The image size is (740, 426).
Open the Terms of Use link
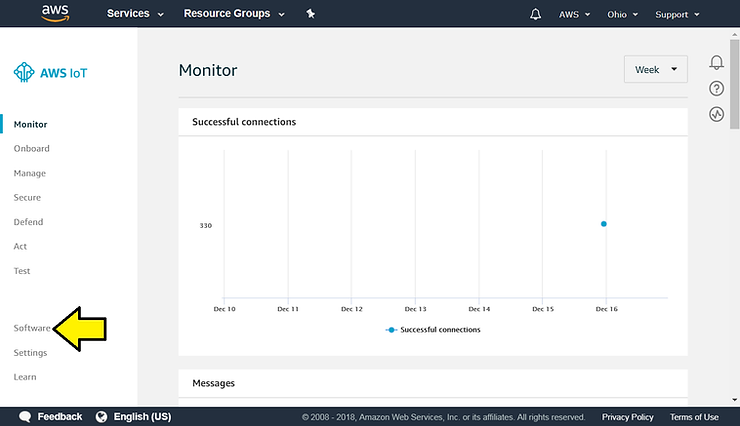click(x=693, y=417)
